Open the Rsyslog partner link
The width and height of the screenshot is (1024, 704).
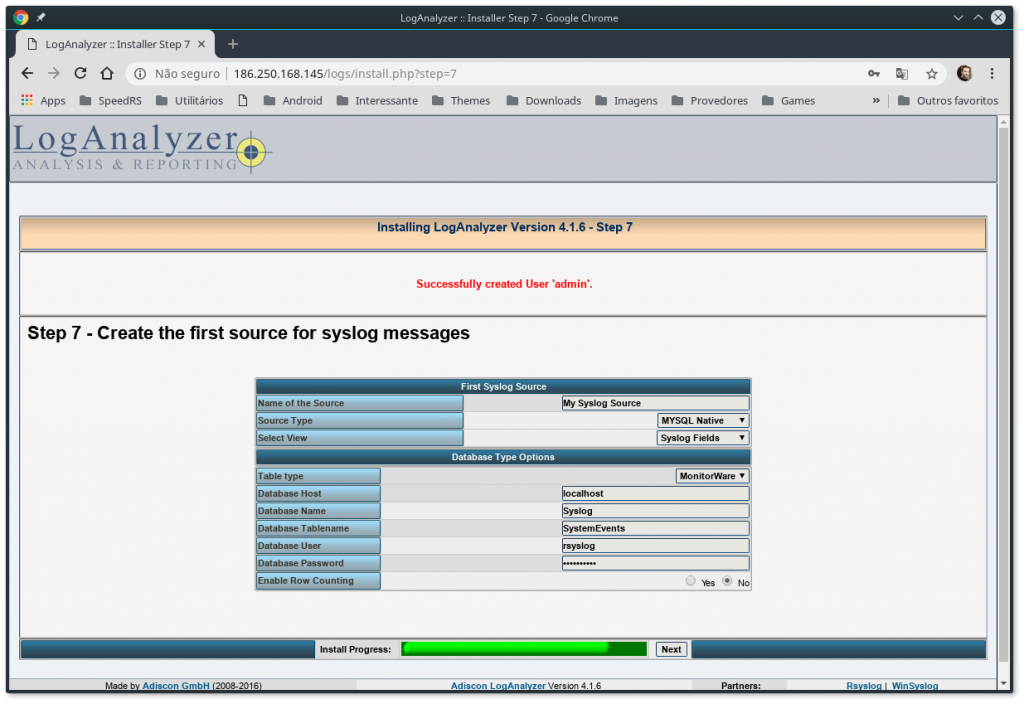coord(864,685)
